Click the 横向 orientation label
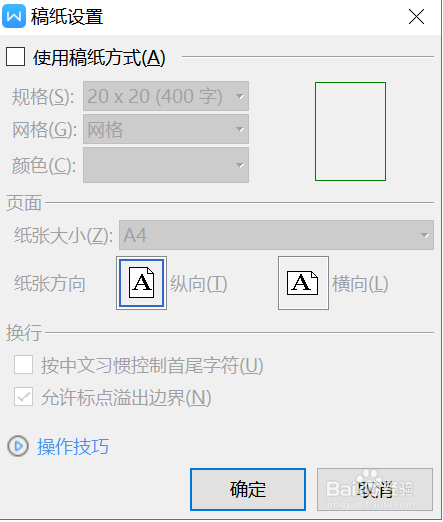Image resolution: width=443 pixels, height=522 pixels. [x=360, y=284]
